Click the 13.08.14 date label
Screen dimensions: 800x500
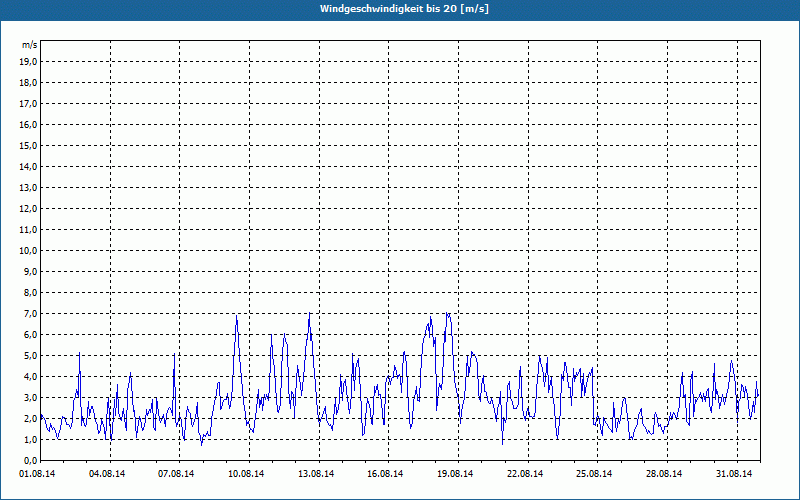click(316, 474)
